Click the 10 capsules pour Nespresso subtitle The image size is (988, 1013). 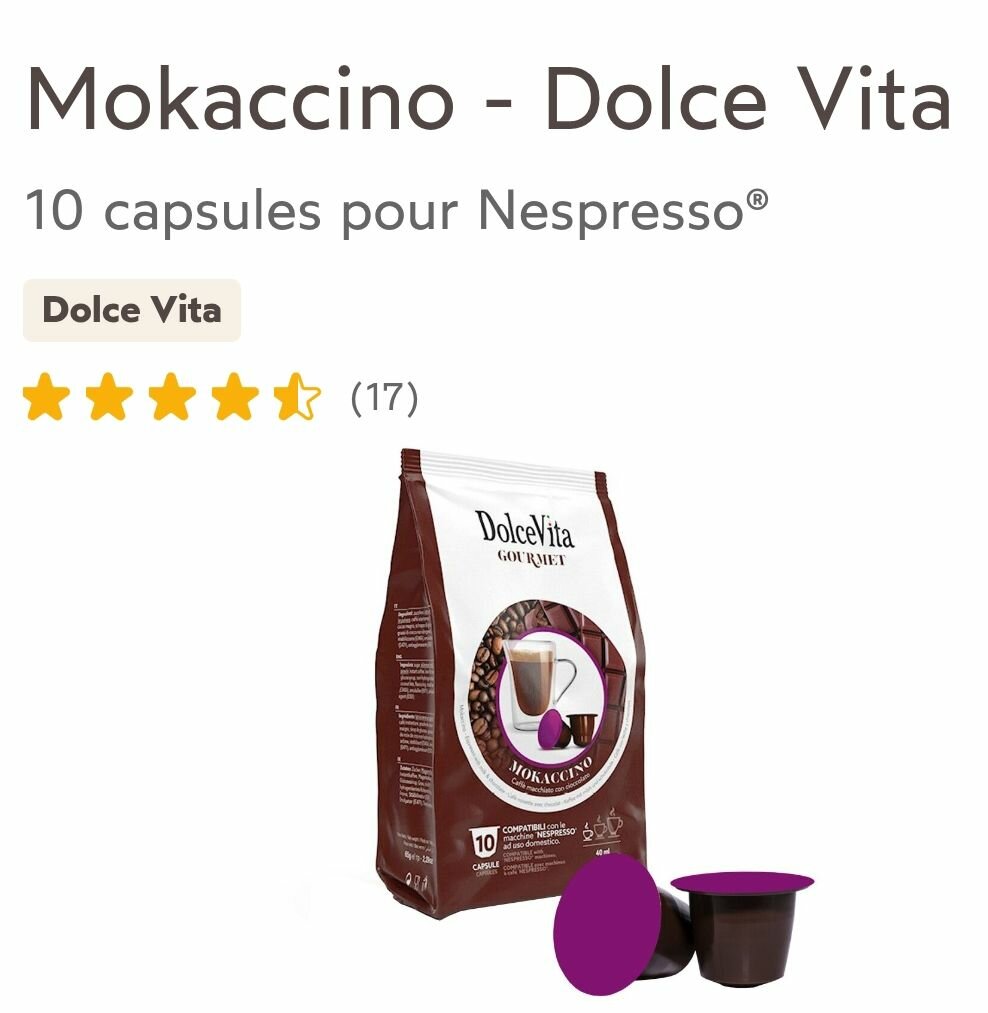397,211
